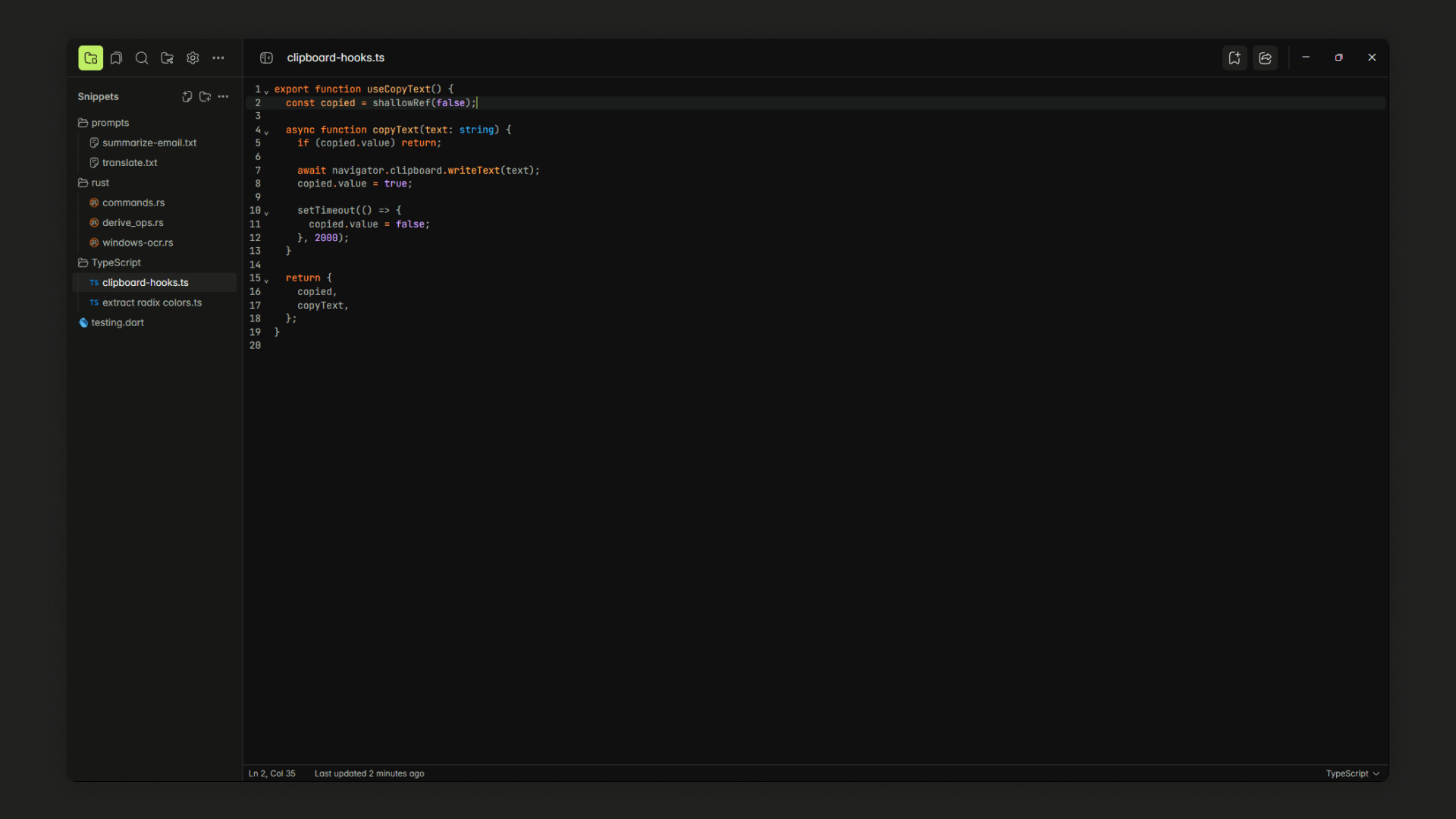The width and height of the screenshot is (1456, 819).
Task: Open derive_ops.rs file
Action: point(133,222)
